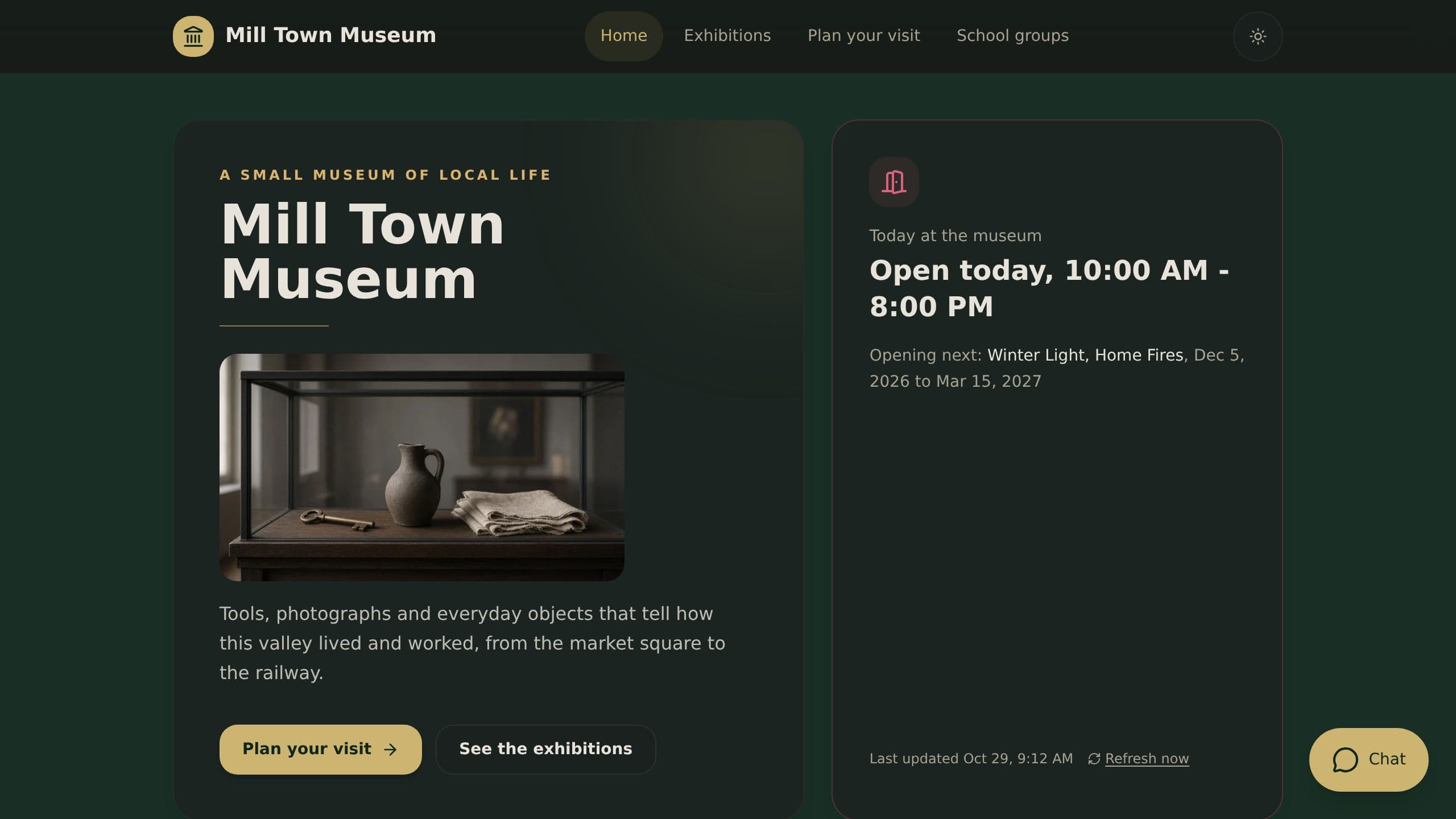Click the chat bubble icon

1345,760
